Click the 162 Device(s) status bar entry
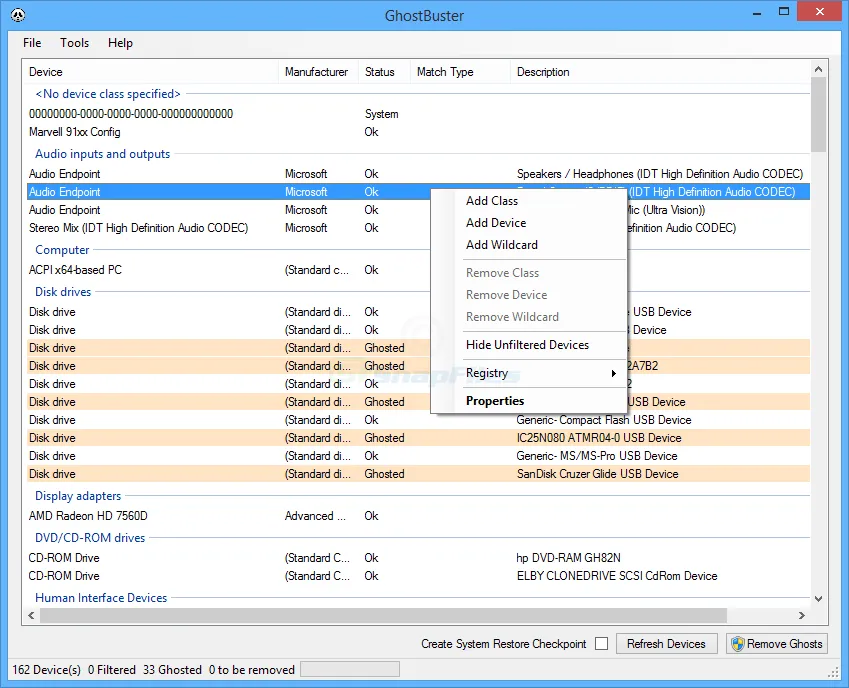 click(46, 670)
